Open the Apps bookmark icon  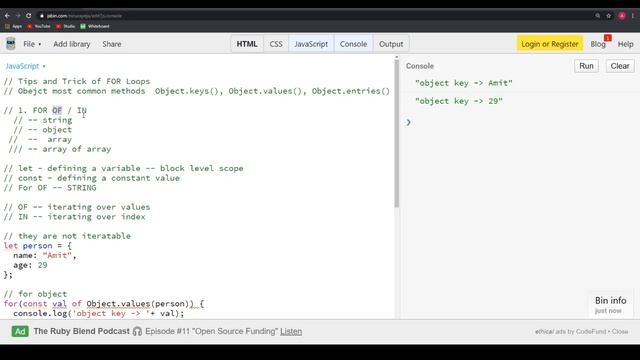7,26
